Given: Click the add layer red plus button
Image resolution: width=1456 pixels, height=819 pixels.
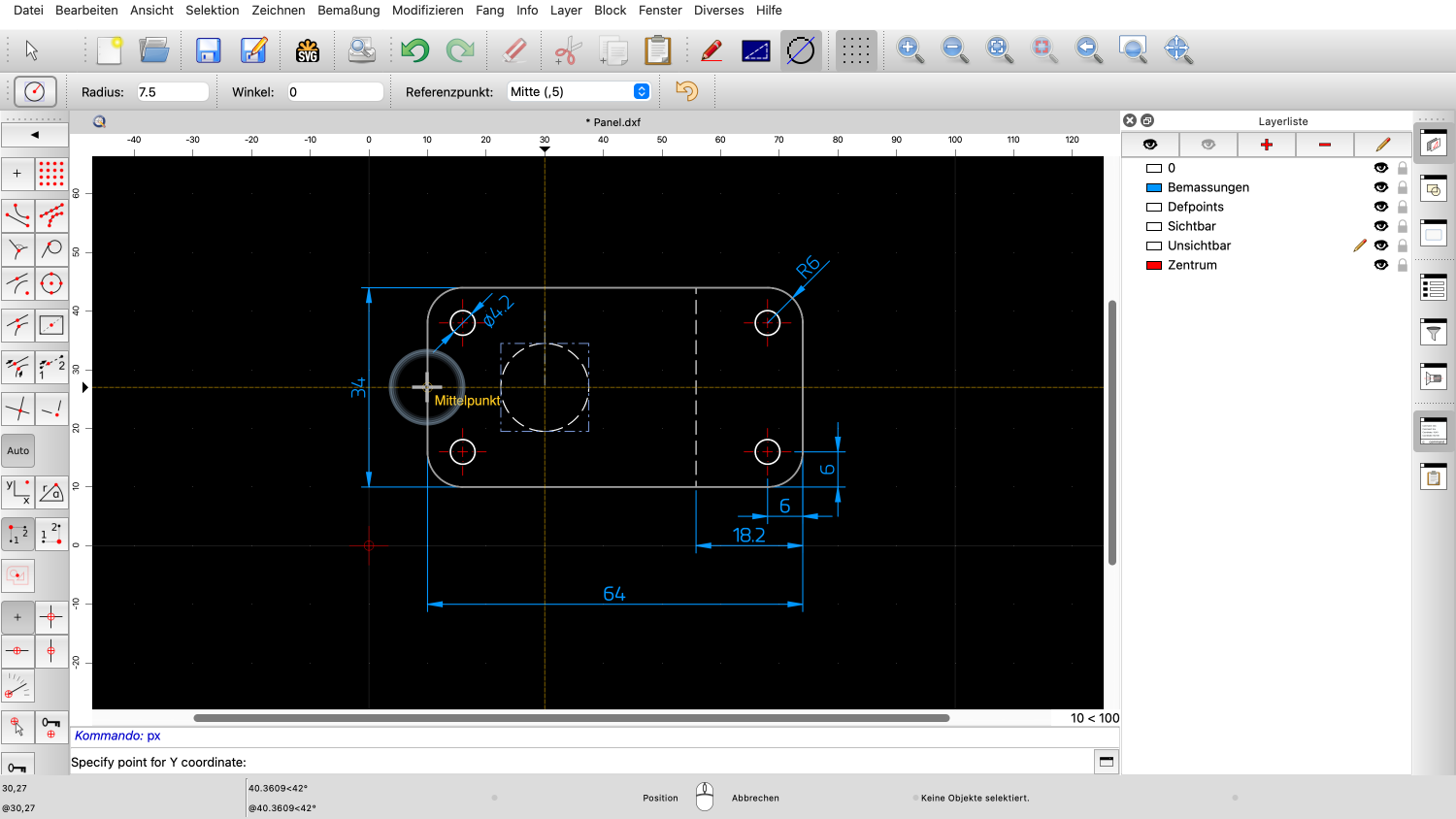Looking at the screenshot, I should pyautogui.click(x=1267, y=145).
